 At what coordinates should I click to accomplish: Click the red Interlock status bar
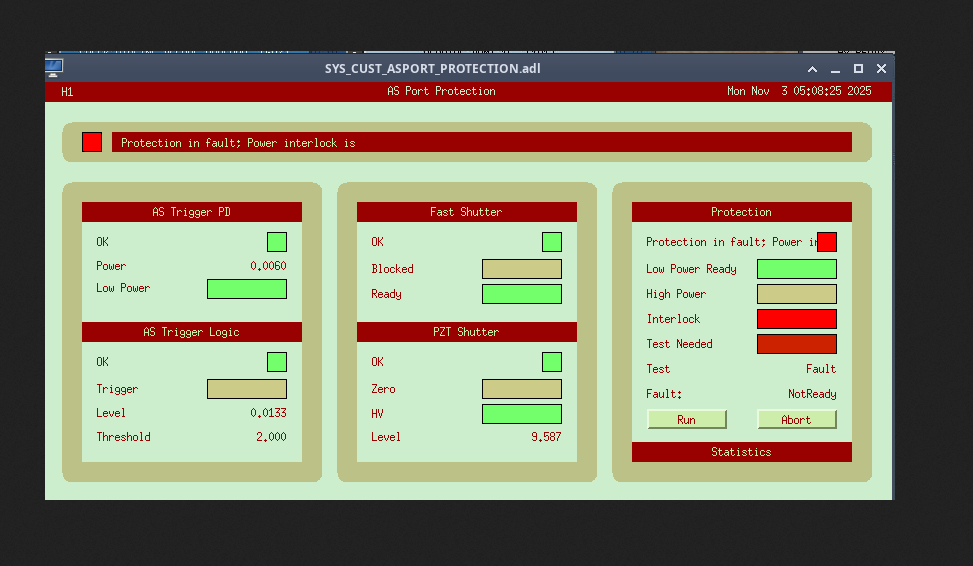click(x=796, y=319)
